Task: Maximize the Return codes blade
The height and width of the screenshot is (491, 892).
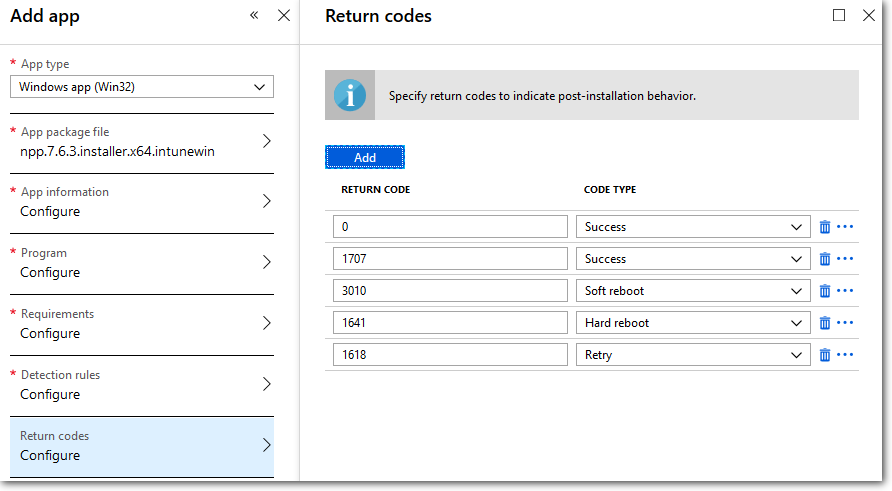Action: point(839,15)
